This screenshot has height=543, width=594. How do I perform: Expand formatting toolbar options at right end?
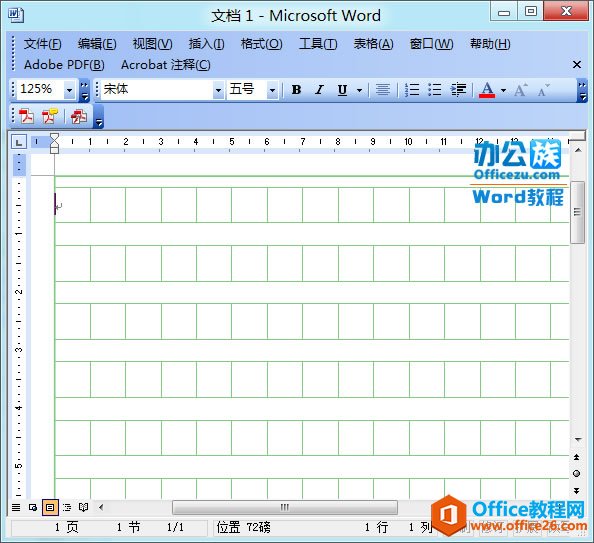pyautogui.click(x=582, y=91)
